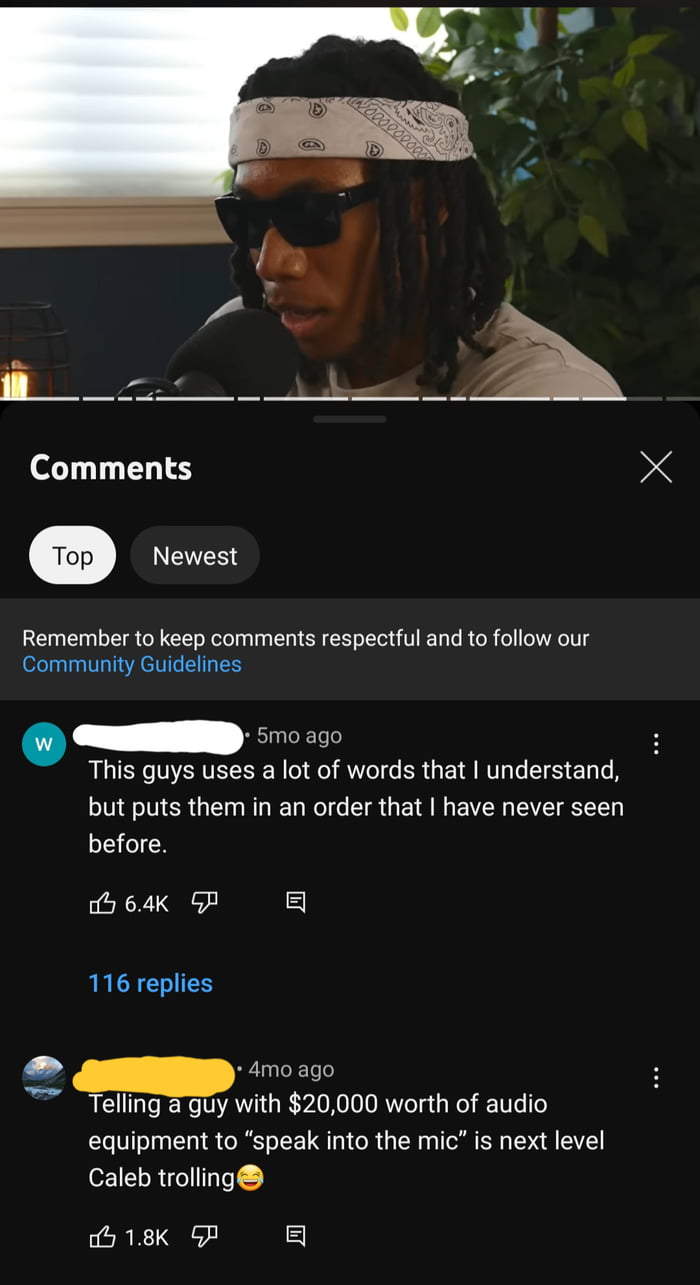This screenshot has height=1285, width=700.
Task: Open the yellow-redacted commenter's username
Action: (x=154, y=1073)
